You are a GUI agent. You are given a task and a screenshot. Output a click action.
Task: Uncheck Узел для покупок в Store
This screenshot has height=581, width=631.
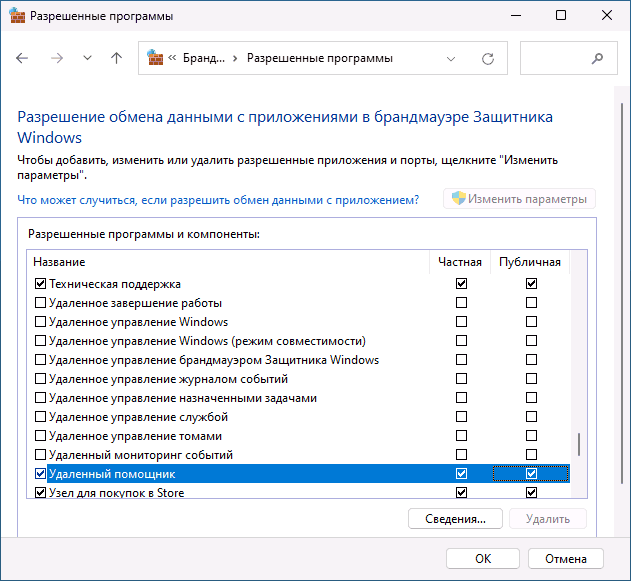pyautogui.click(x=40, y=492)
